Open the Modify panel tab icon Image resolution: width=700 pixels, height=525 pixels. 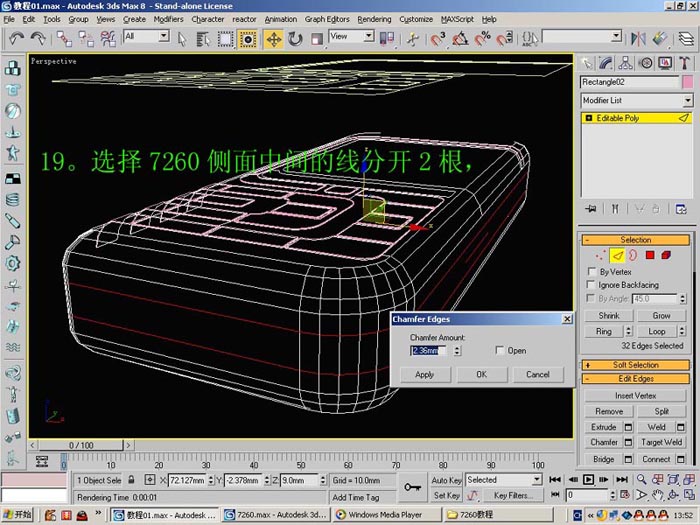[x=605, y=63]
